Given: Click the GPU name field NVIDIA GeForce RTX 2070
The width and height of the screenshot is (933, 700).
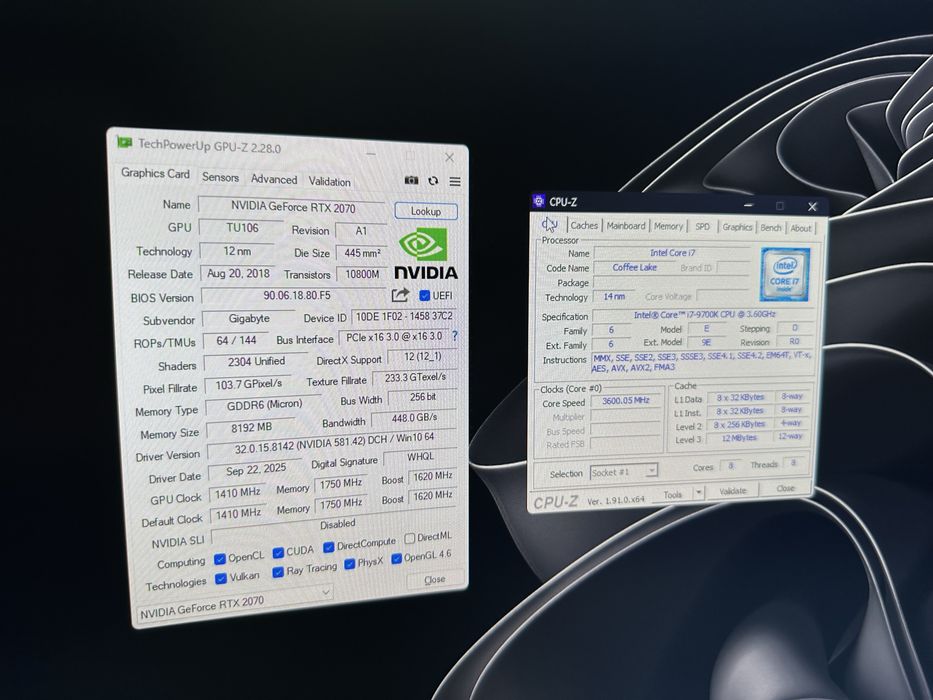Looking at the screenshot, I should click(x=292, y=207).
